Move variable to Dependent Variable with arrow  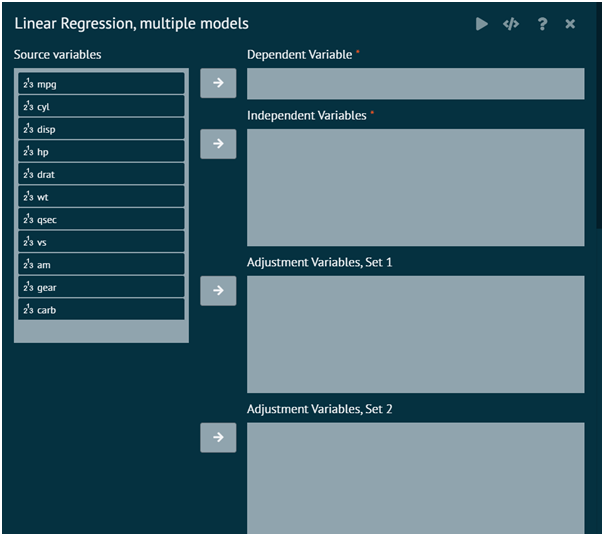[218, 83]
